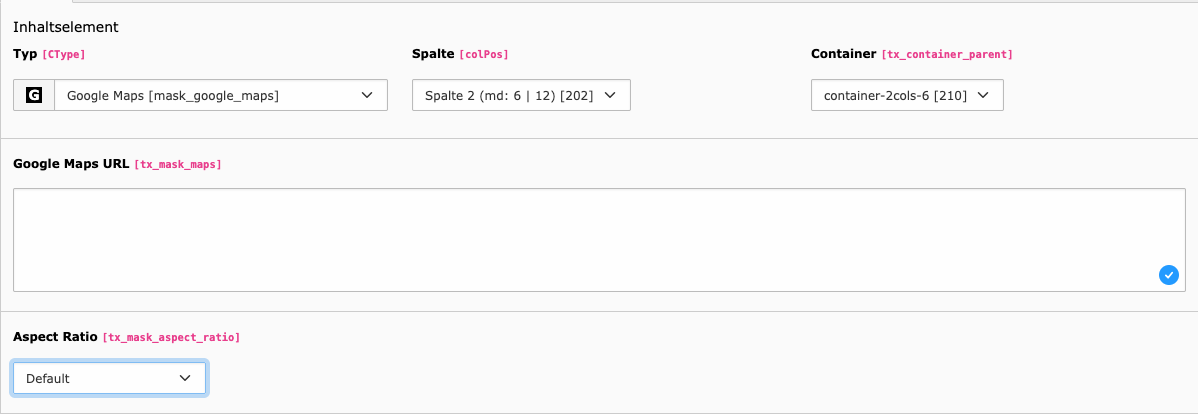The height and width of the screenshot is (414, 1198).
Task: Click the blue checkmark icon in the URL field
Action: [x=1168, y=274]
